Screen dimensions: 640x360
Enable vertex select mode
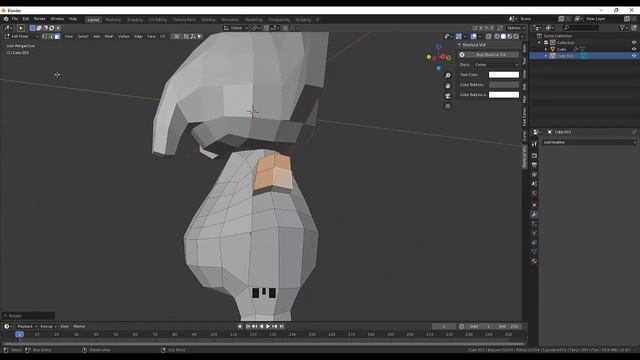(44, 36)
